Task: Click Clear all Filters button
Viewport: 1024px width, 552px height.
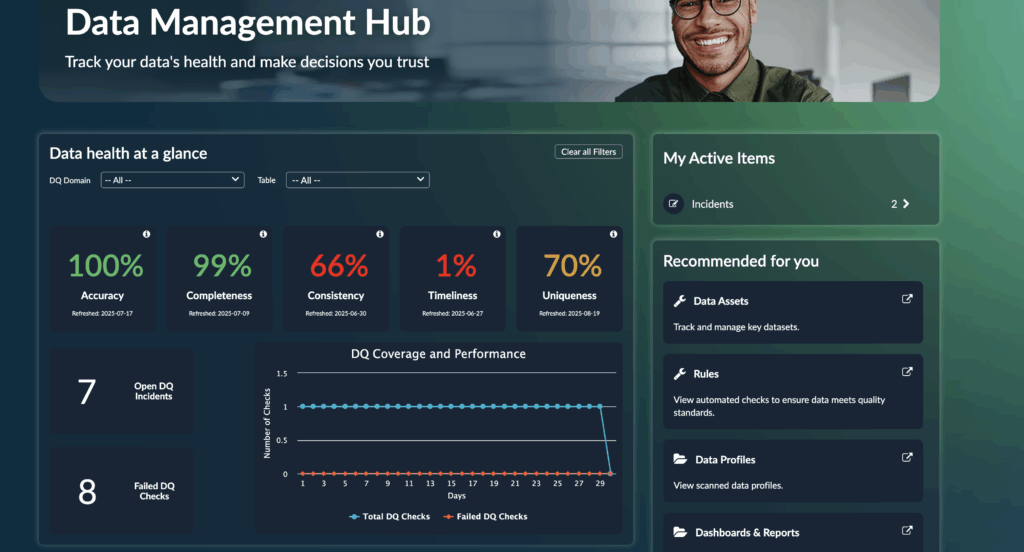Action: click(589, 152)
